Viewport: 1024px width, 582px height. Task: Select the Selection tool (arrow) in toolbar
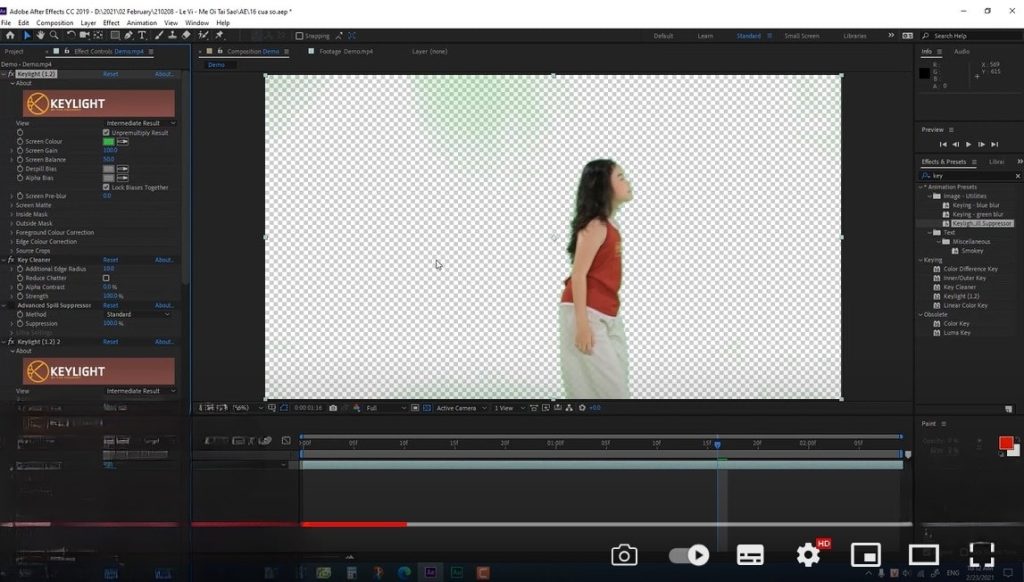click(x=29, y=34)
